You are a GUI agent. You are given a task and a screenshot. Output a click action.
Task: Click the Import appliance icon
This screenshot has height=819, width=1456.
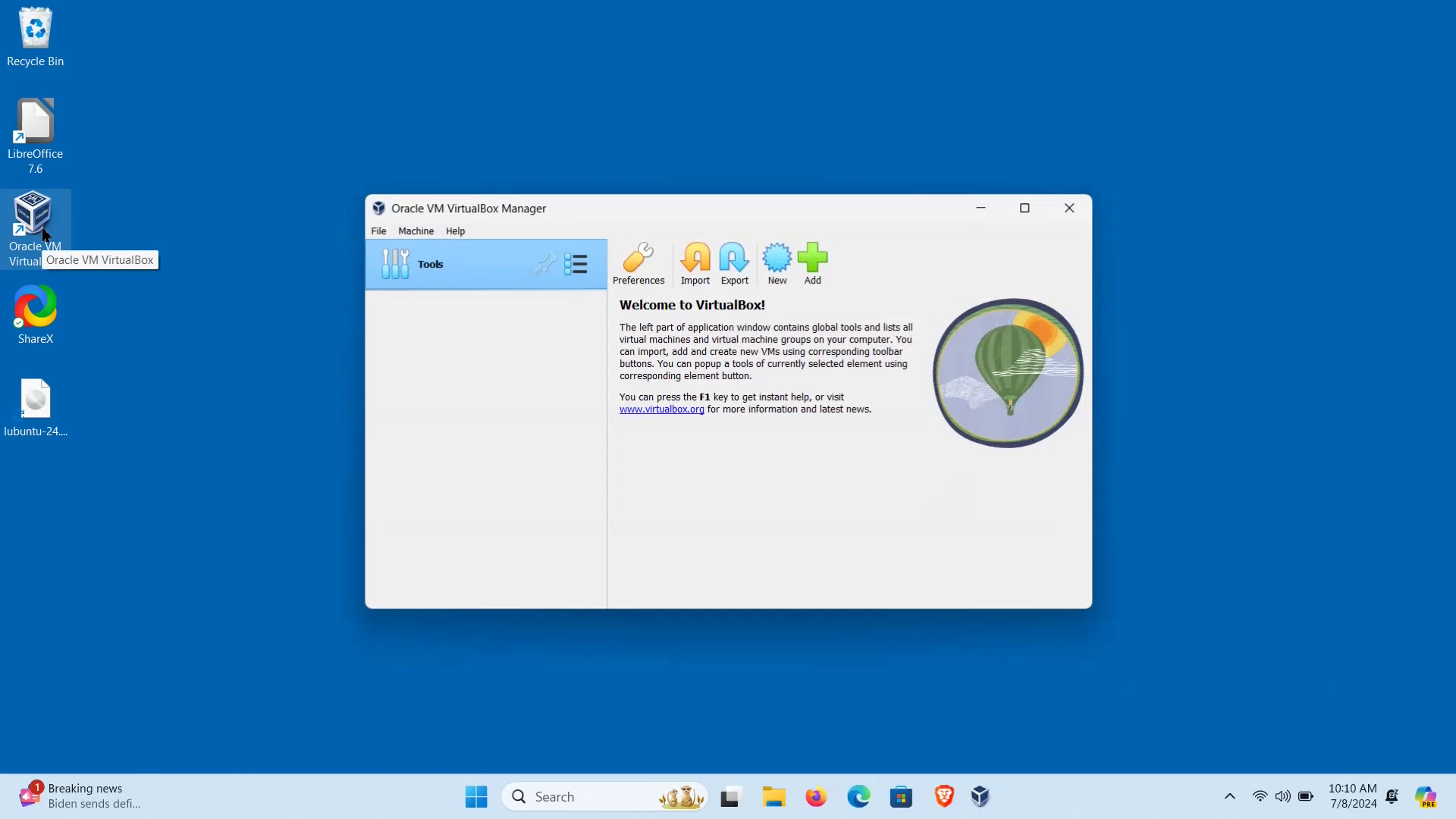(x=695, y=263)
